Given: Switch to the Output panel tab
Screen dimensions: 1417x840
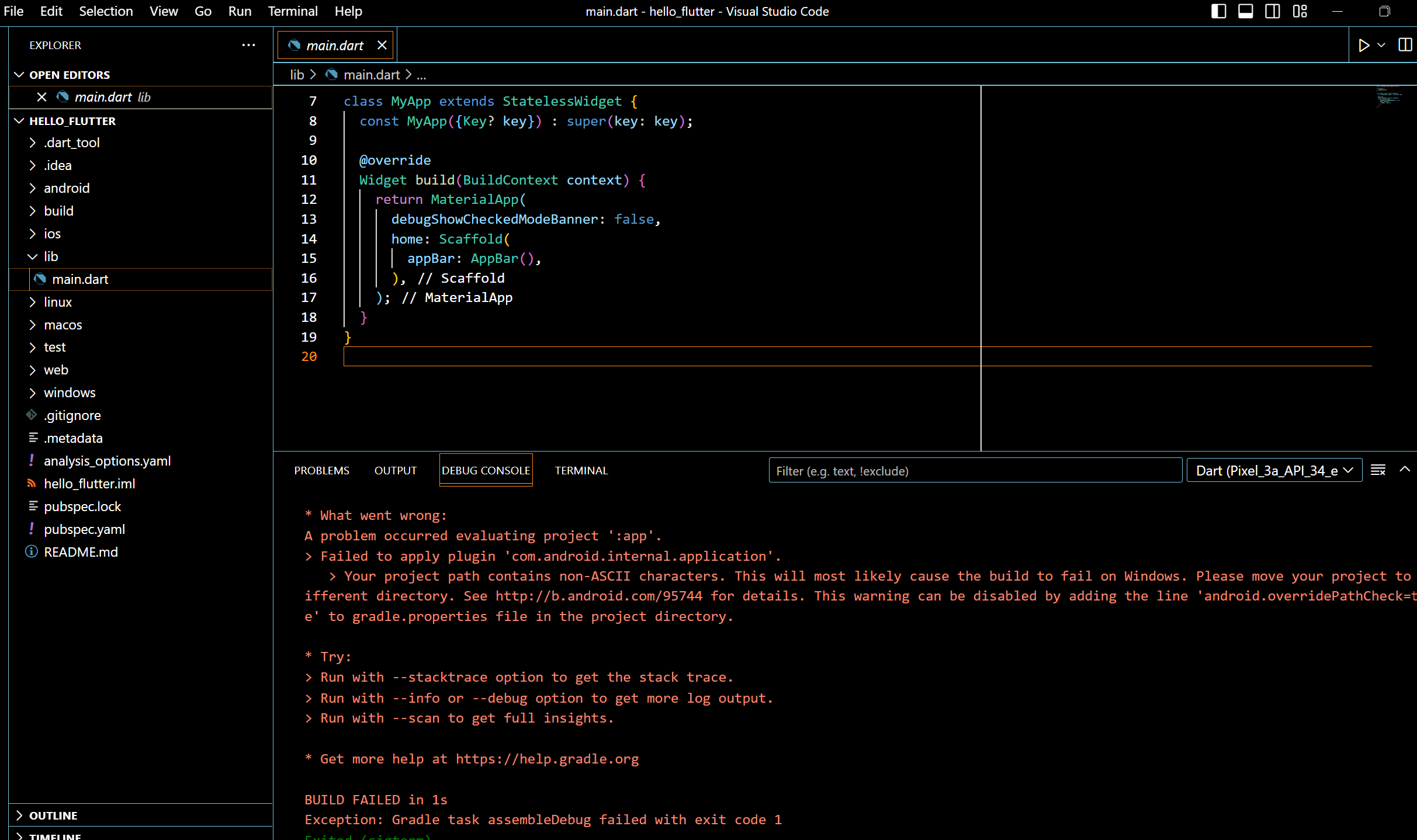Looking at the screenshot, I should [396, 470].
